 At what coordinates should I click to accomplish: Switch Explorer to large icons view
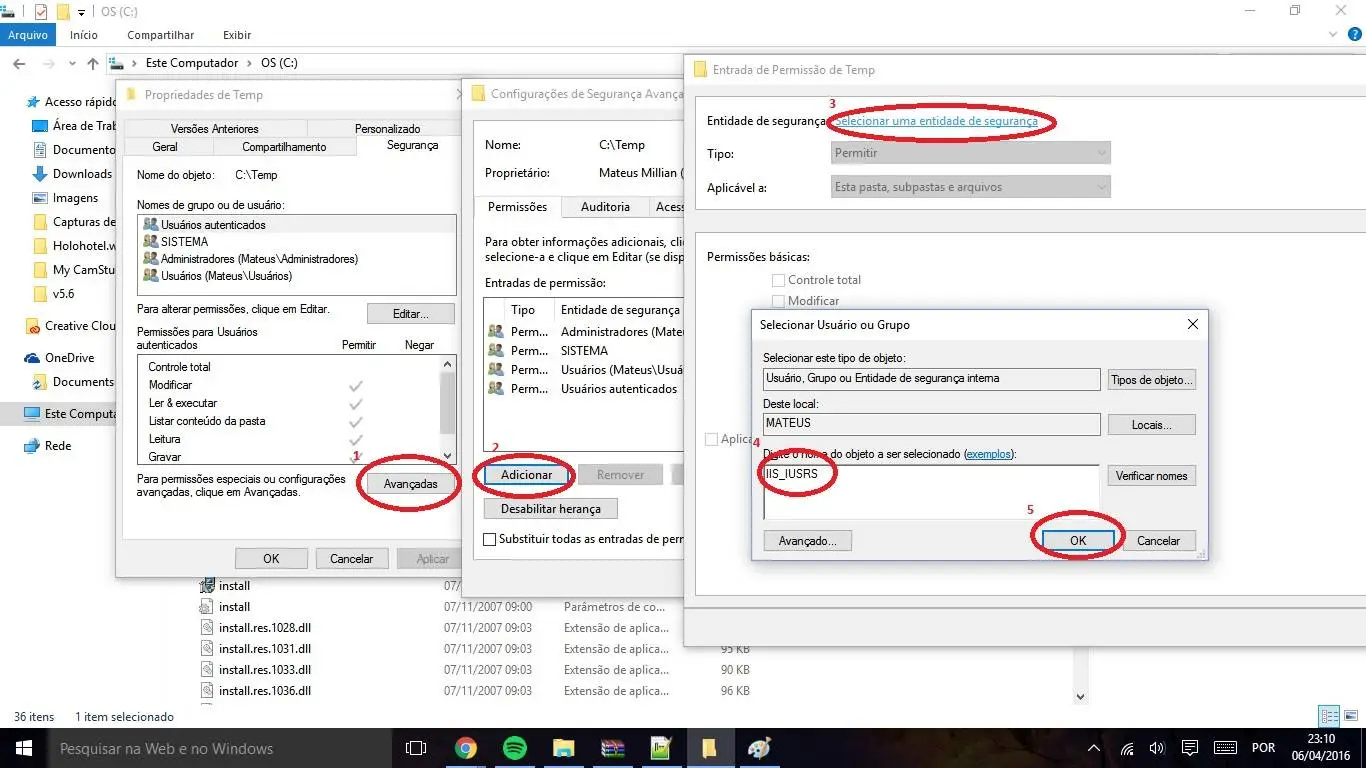[x=1350, y=716]
